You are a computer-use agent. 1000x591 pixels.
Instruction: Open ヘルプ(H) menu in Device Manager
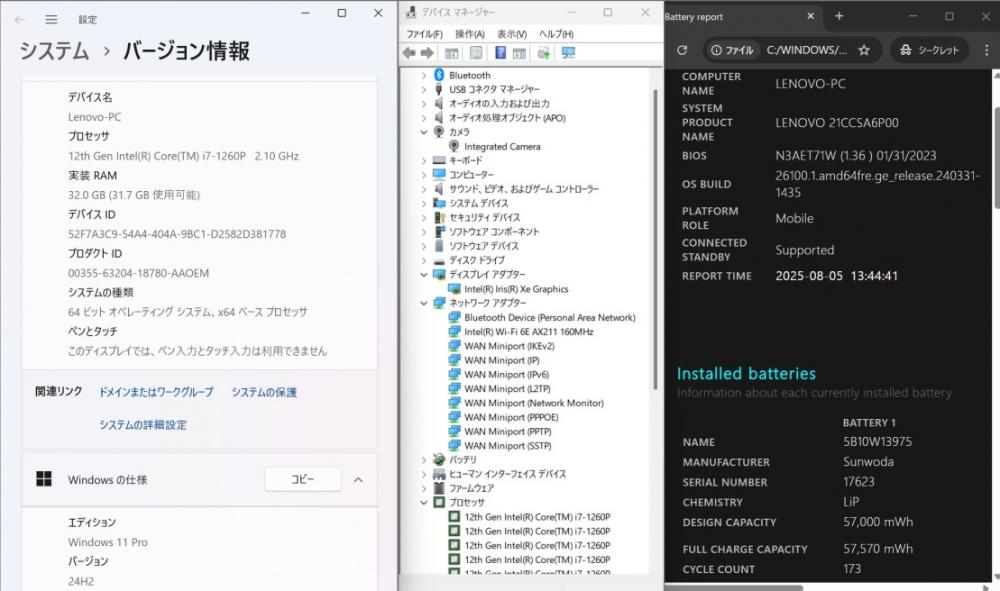(556, 34)
